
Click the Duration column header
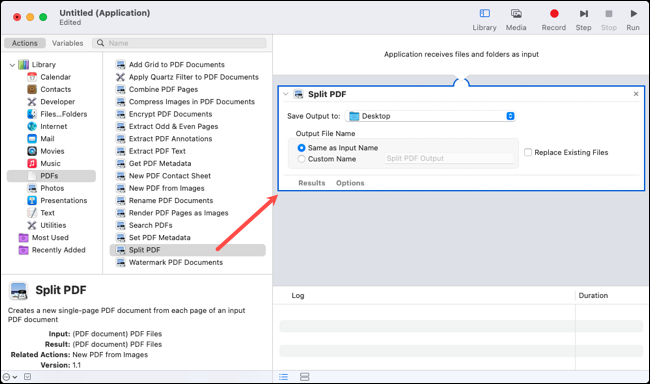pyautogui.click(x=593, y=296)
